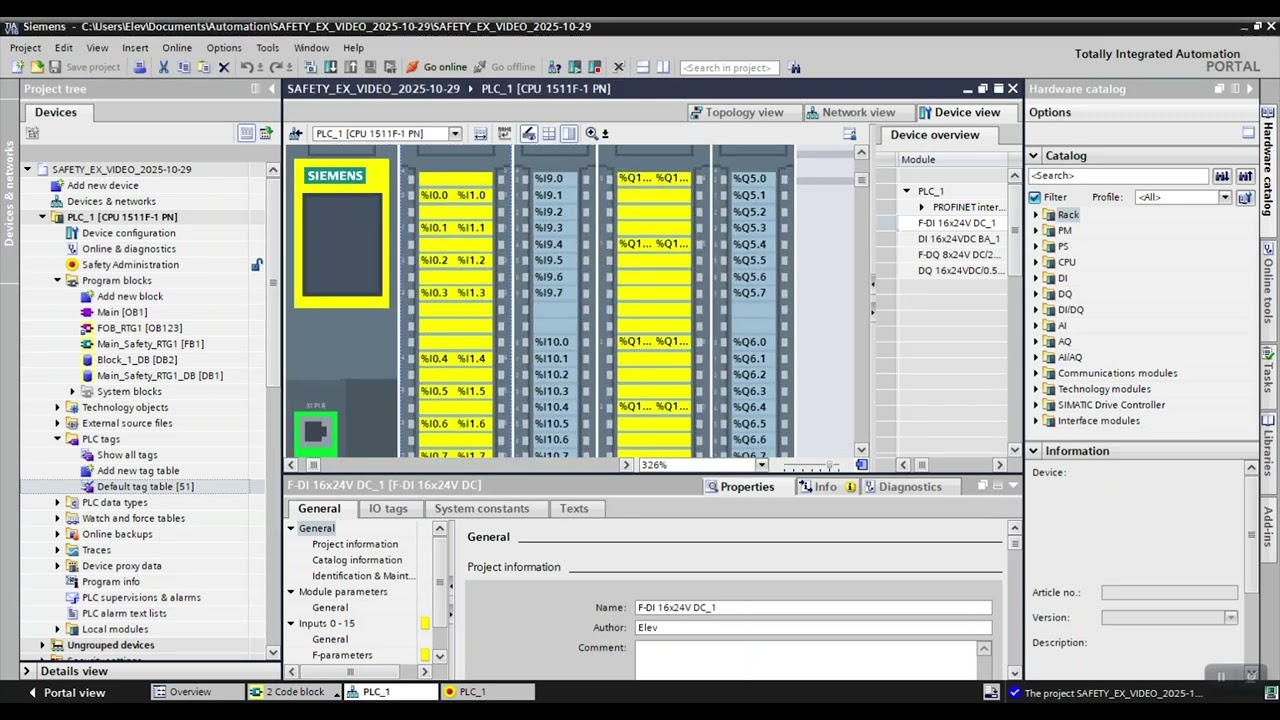
Task: Click the Split editor horizontally icon
Action: point(643,67)
